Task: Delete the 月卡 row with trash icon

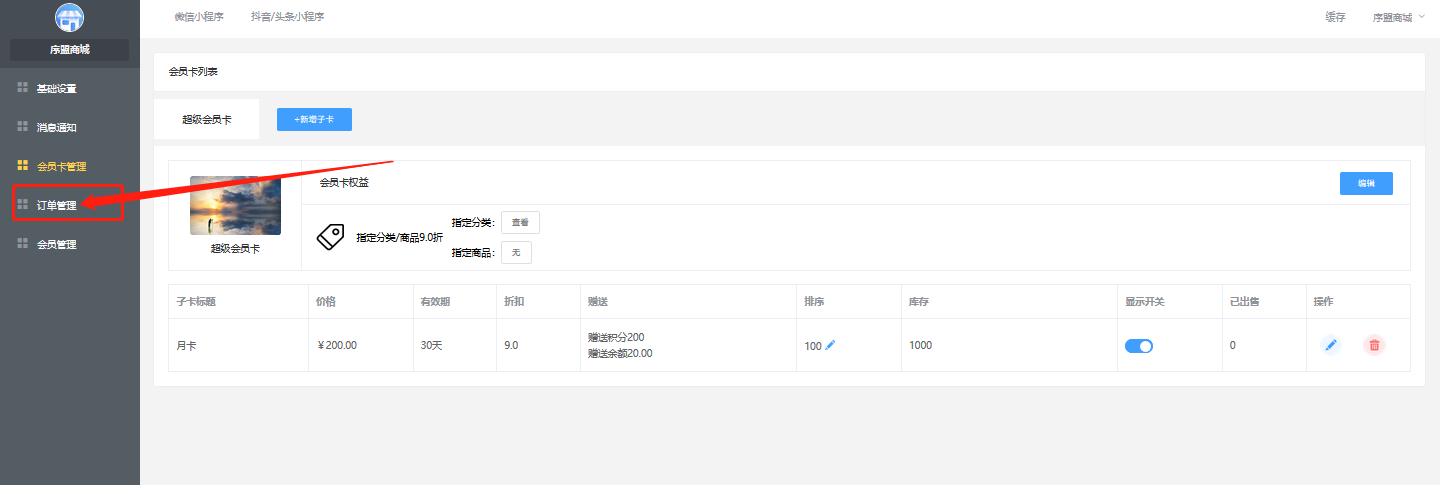Action: 1374,345
